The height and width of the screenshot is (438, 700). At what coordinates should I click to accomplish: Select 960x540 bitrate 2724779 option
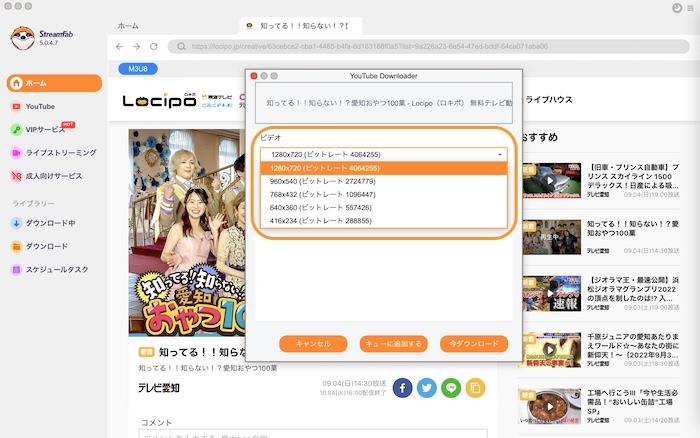point(383,181)
